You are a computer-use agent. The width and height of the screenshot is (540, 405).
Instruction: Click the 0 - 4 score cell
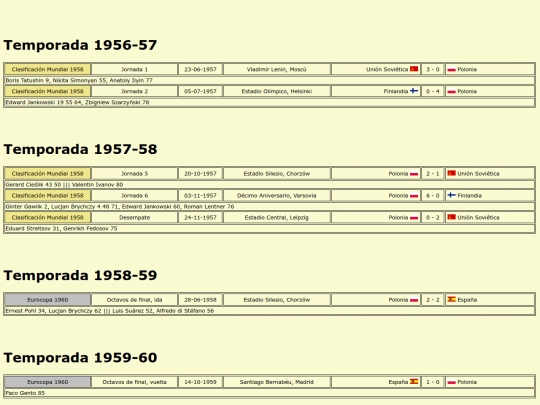(x=433, y=91)
